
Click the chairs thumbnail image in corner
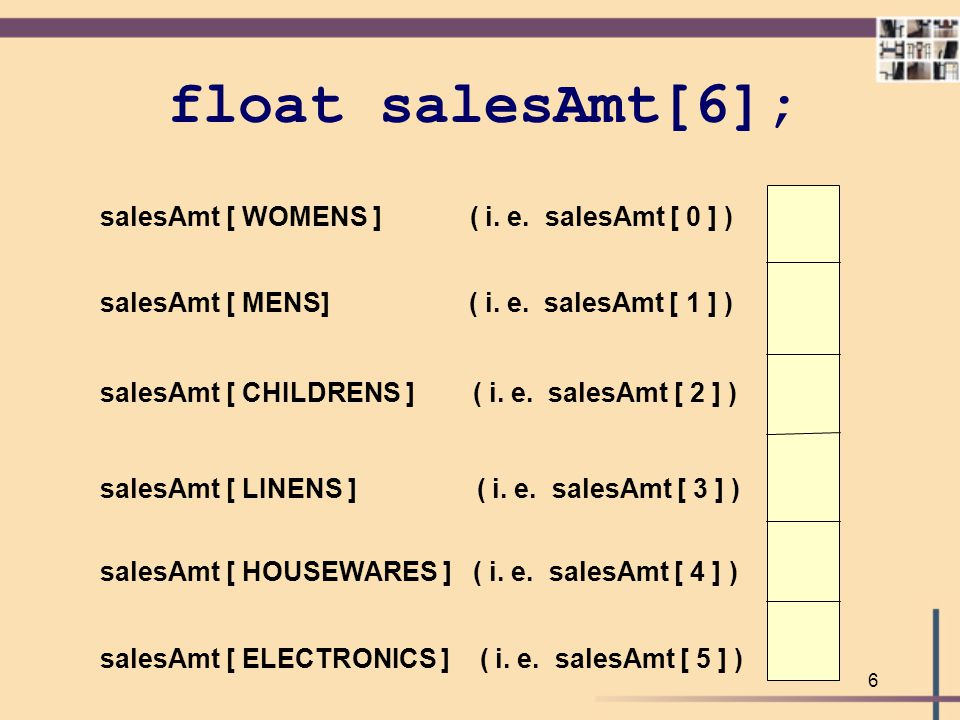(x=918, y=50)
